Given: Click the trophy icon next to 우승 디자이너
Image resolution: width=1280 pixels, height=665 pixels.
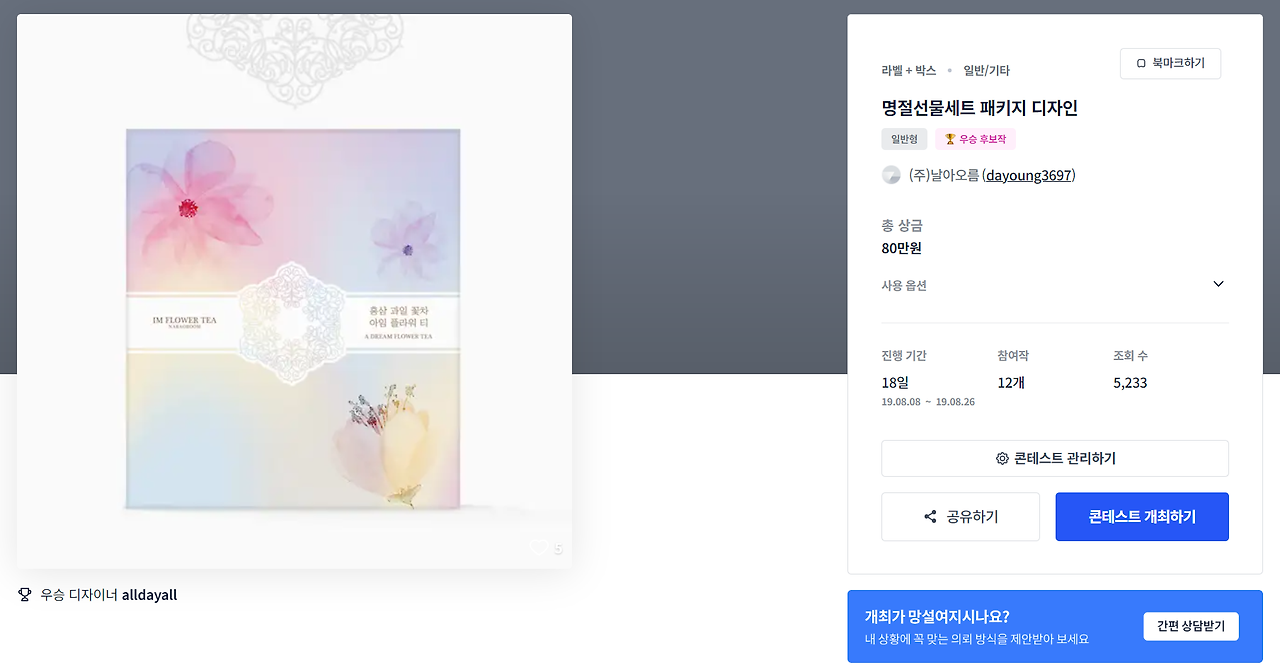Looking at the screenshot, I should click(25, 595).
